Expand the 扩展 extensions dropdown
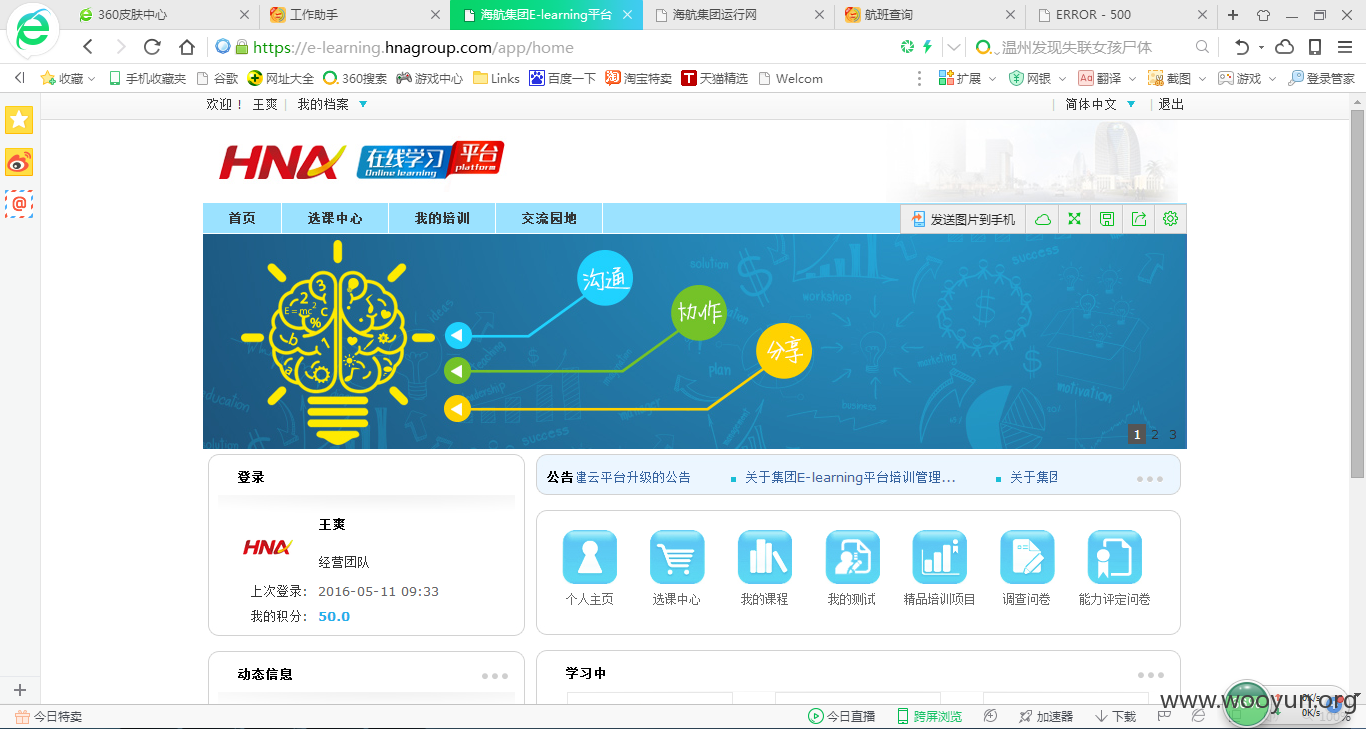Viewport: 1366px width, 729px height. [x=992, y=78]
